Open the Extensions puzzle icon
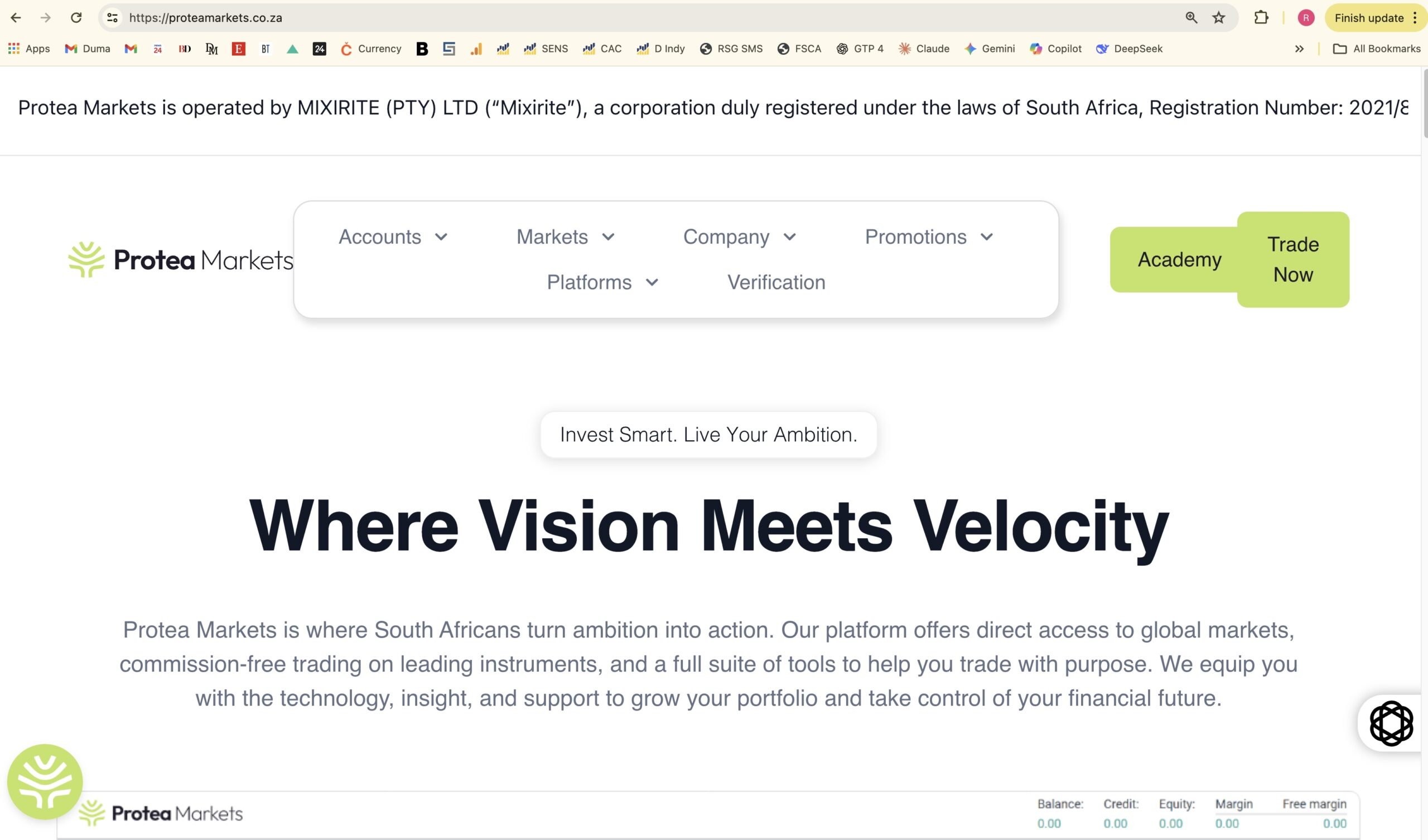Screen dimensions: 1428x840 pyautogui.click(x=1261, y=18)
